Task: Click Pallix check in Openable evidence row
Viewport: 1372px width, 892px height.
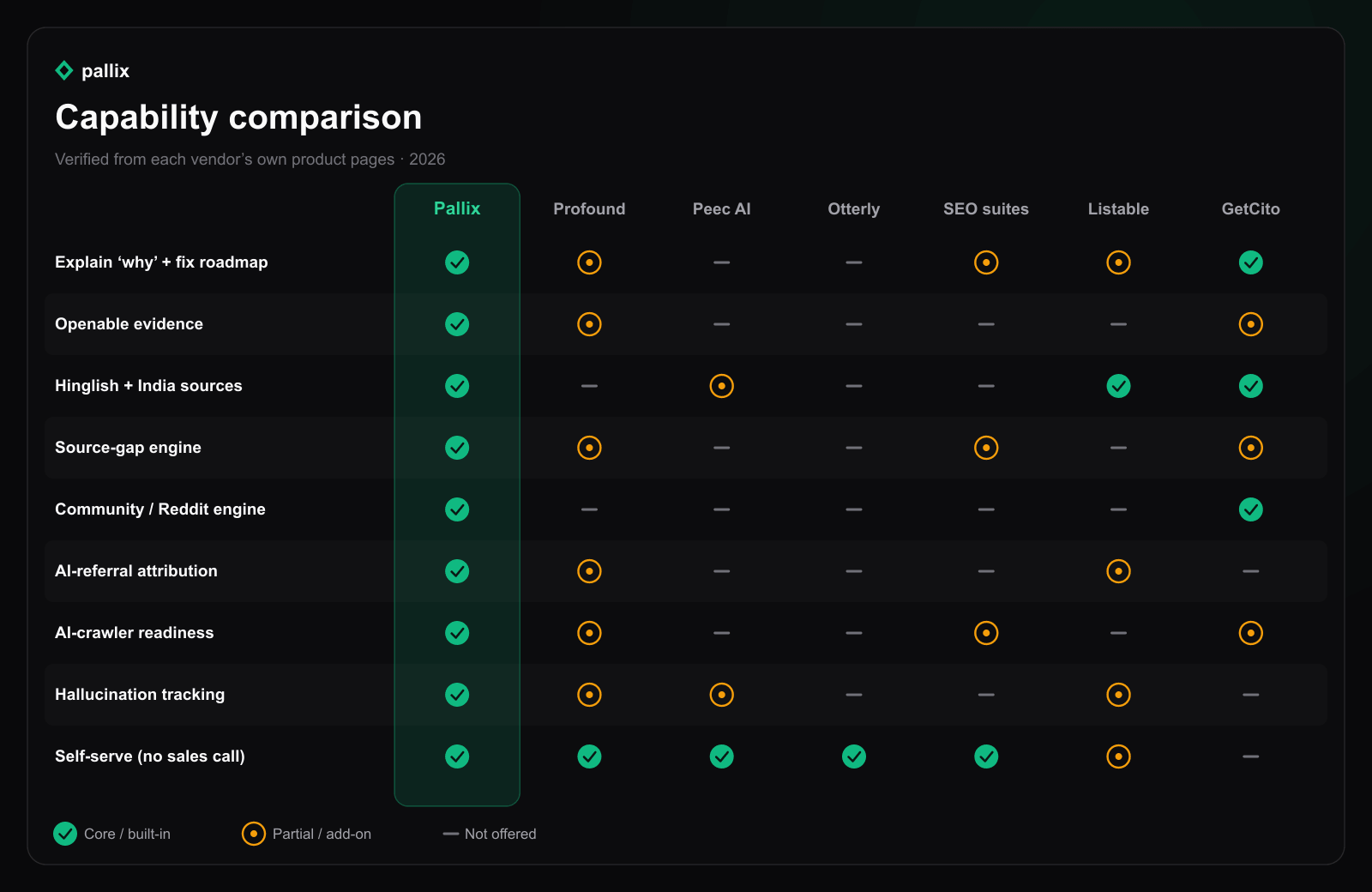Action: pos(457,324)
